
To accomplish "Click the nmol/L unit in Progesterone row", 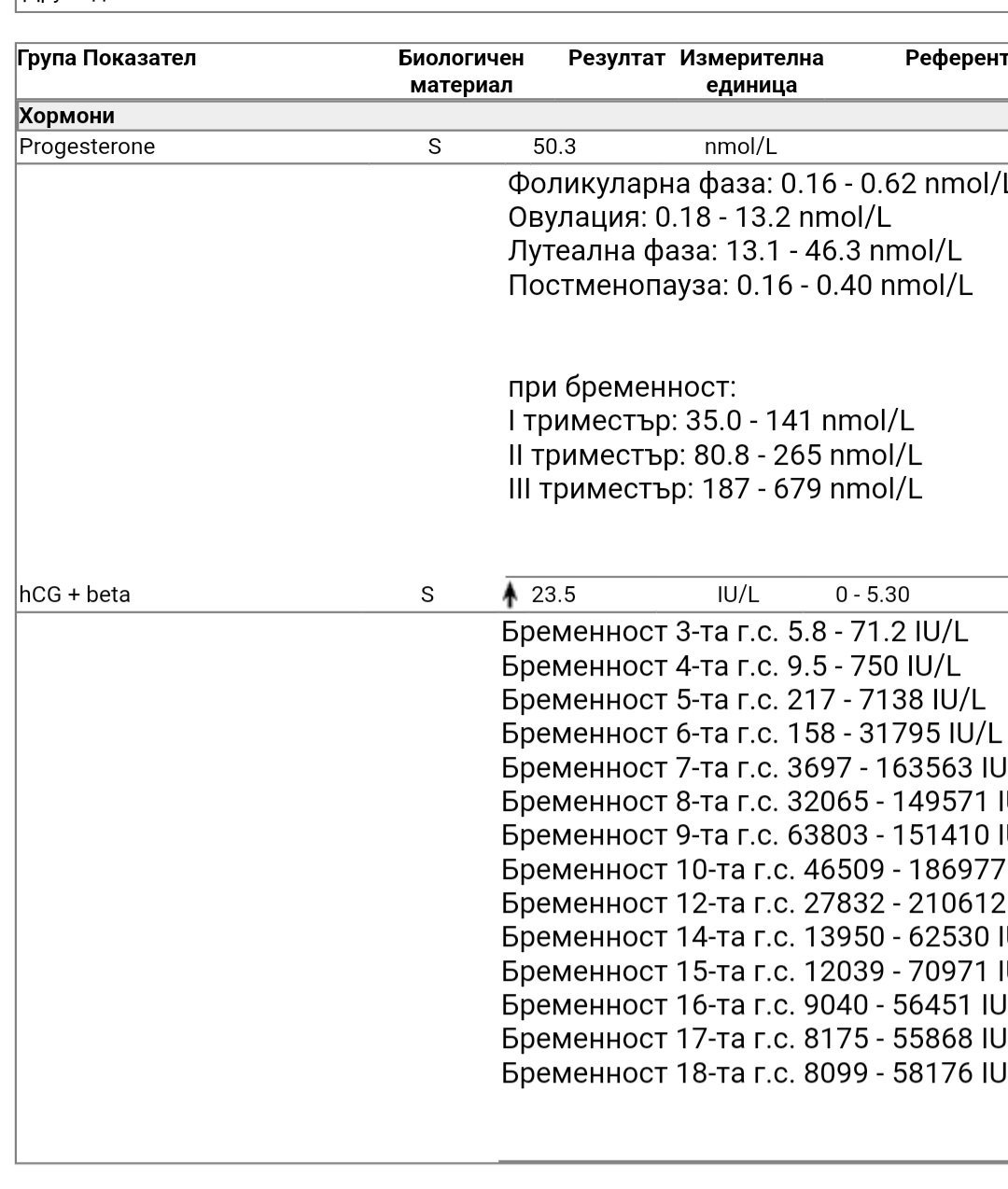I will 740,147.
